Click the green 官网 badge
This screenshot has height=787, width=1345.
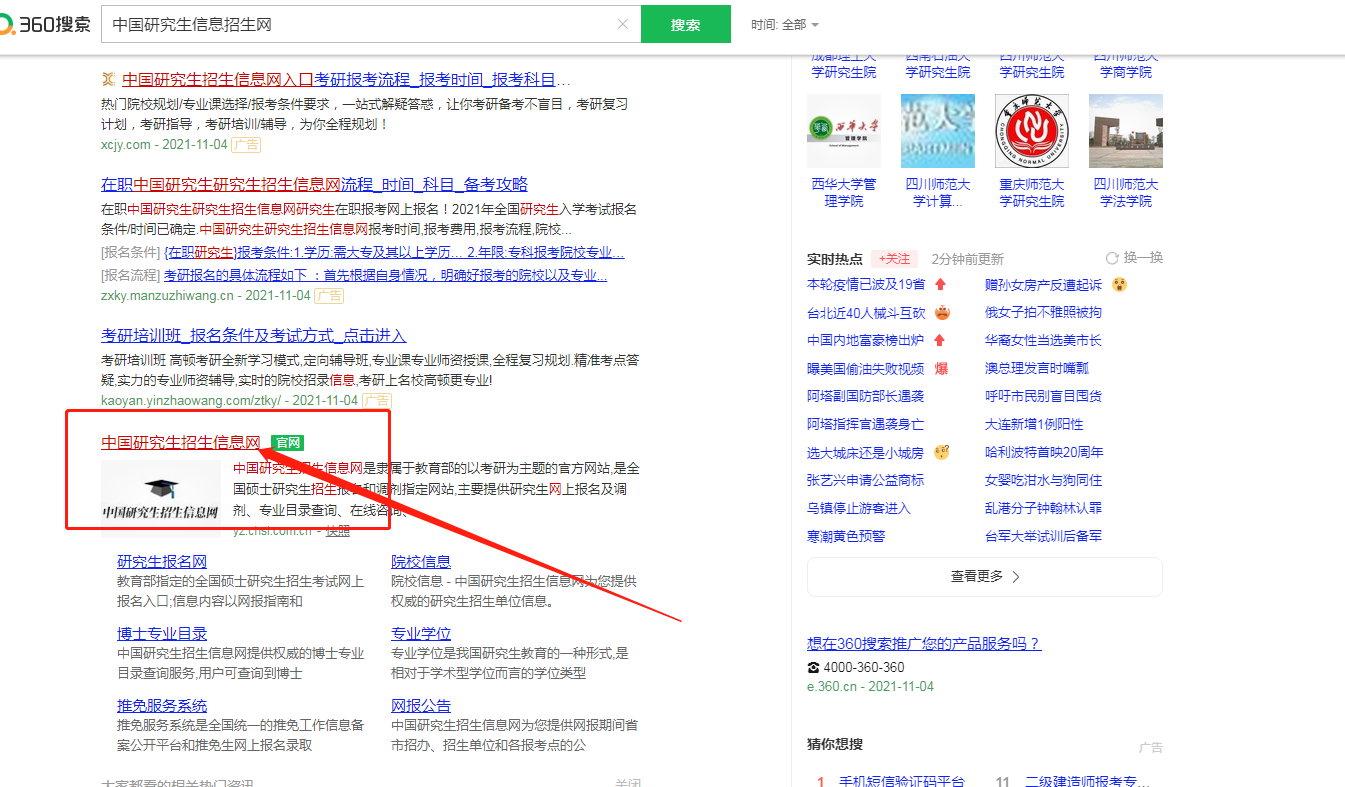coord(288,442)
